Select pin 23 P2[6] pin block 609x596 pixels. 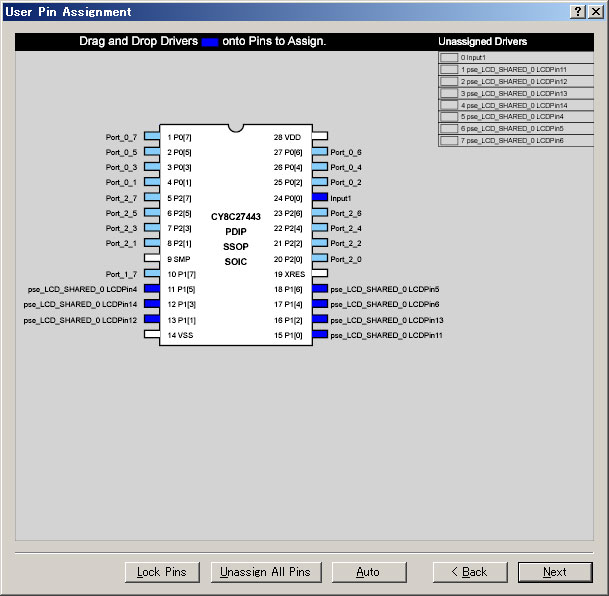click(320, 212)
